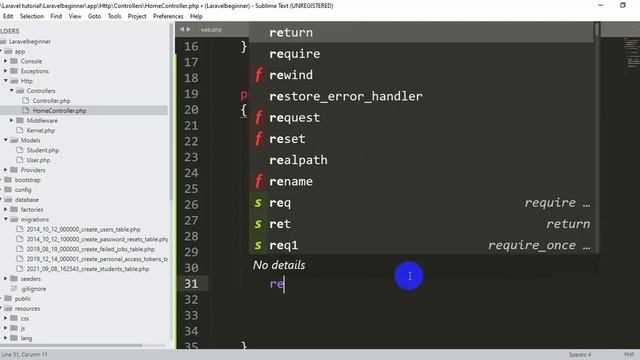640x360 pixels.
Task: Collapse the migrations folder
Action: (6, 219)
